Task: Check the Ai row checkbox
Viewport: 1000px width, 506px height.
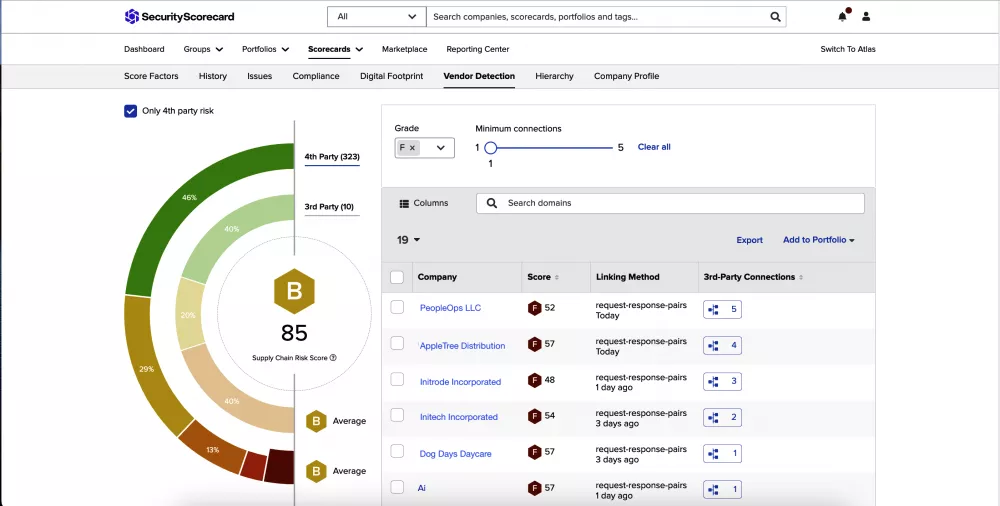Action: click(x=397, y=487)
